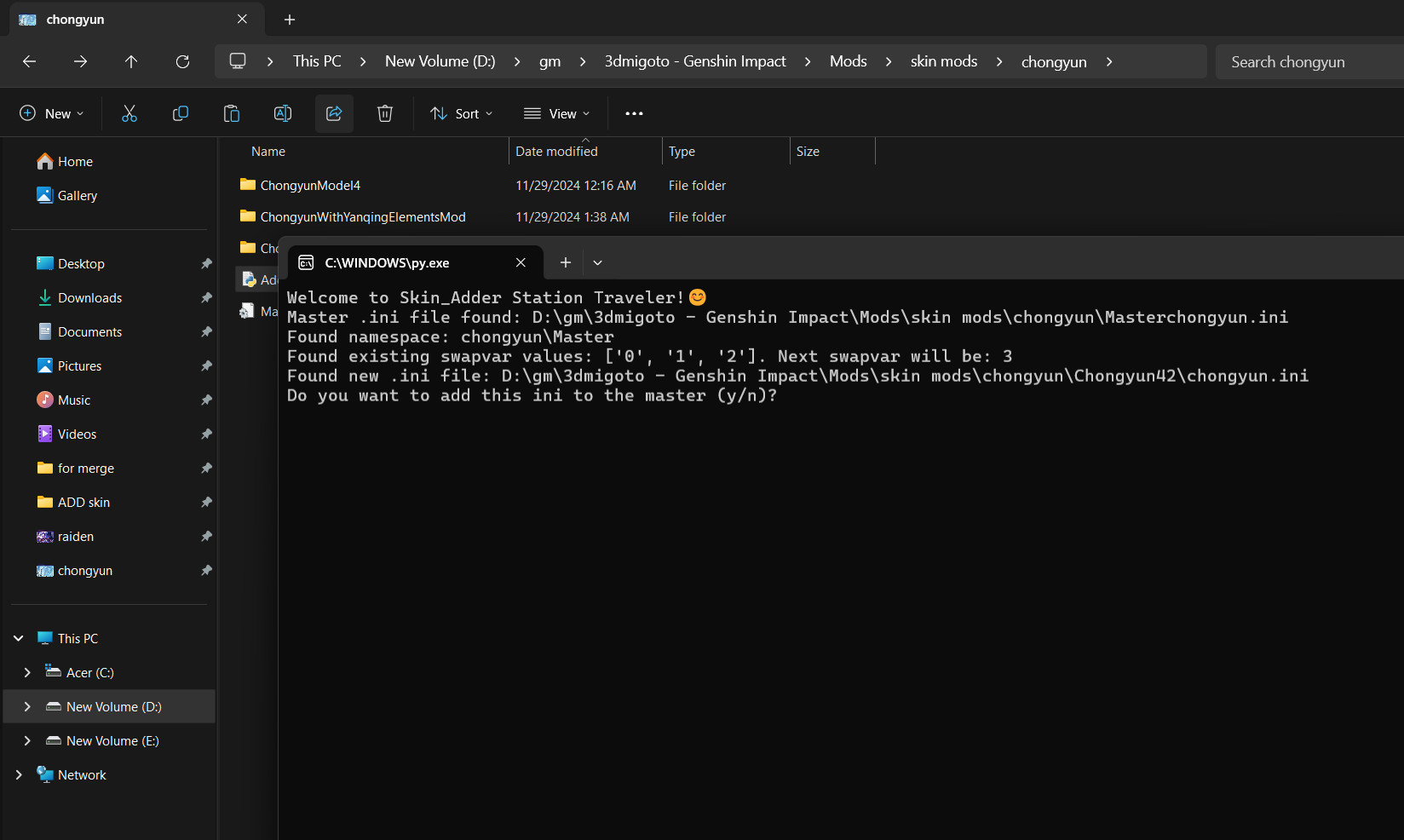Click the Delete trash icon

(x=384, y=112)
